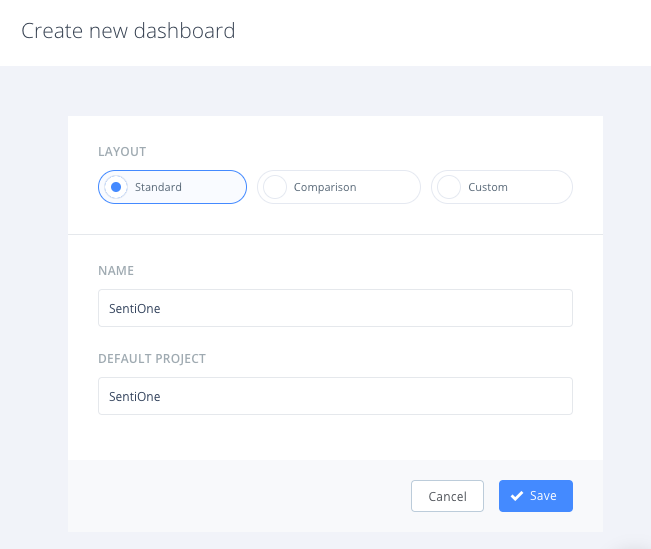Click the "Create new dashboard" heading
Screen dimensions: 651x549
128,31
